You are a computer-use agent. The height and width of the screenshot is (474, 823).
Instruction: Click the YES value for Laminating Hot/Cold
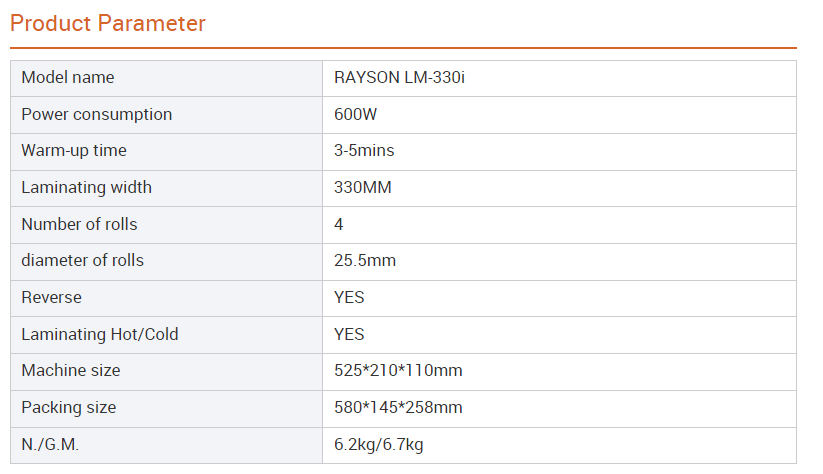click(x=349, y=334)
